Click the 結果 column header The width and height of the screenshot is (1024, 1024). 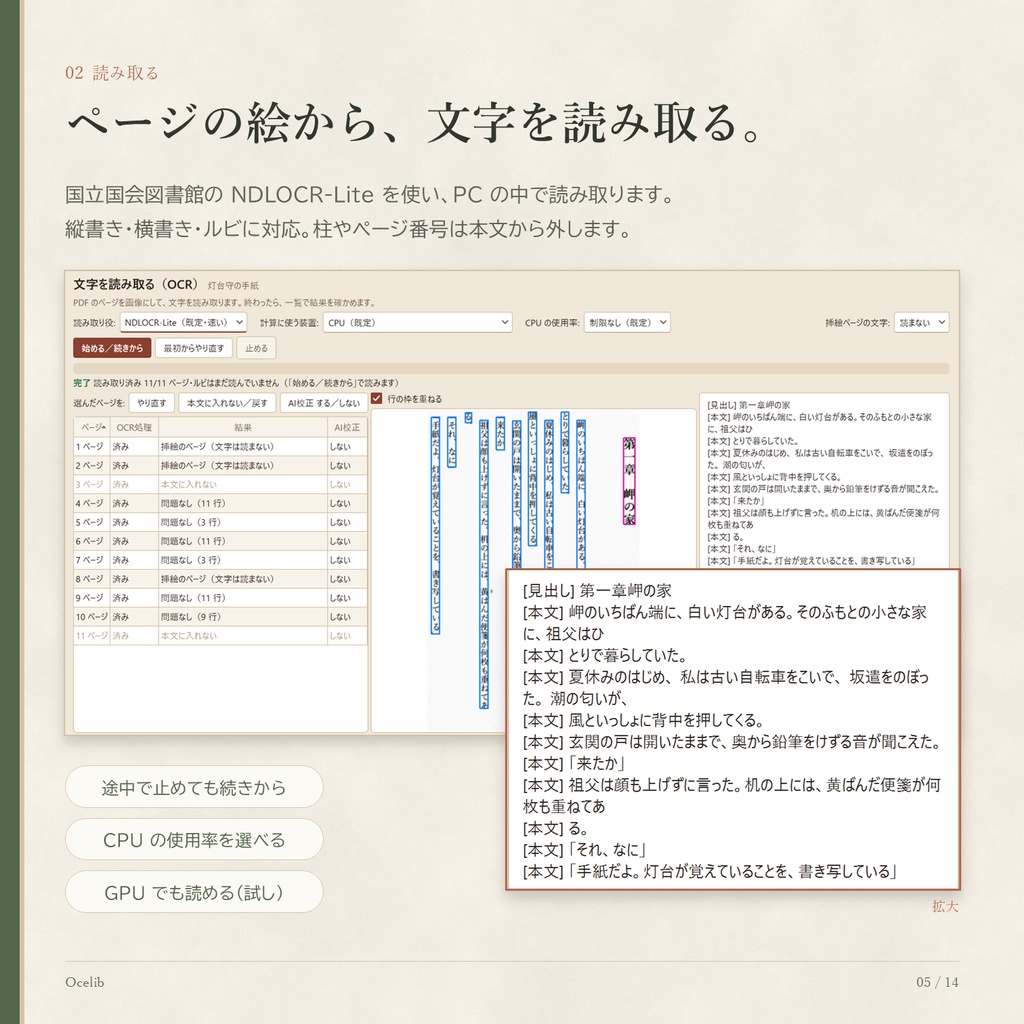point(243,427)
